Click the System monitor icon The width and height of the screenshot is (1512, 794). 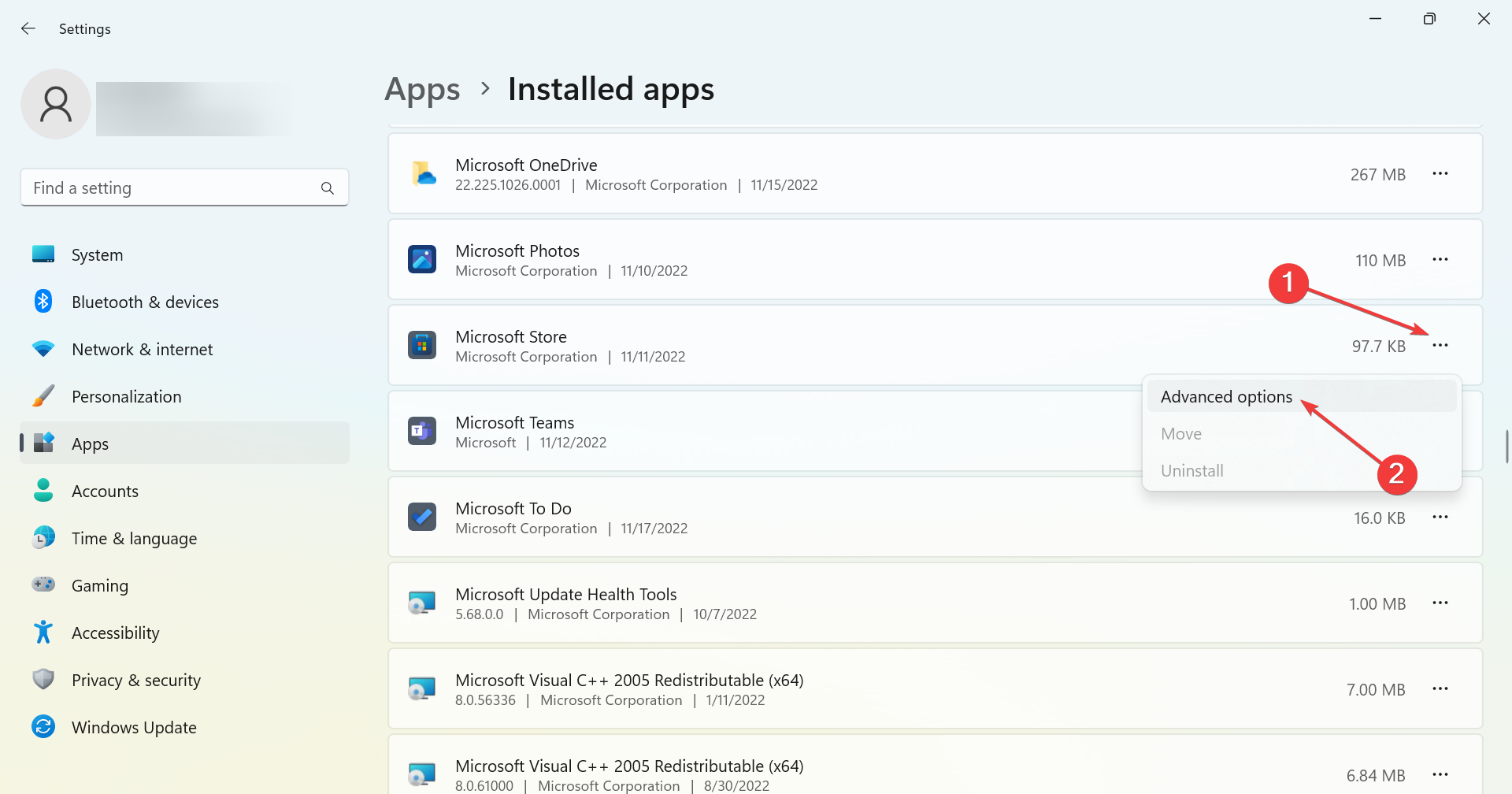pos(43,254)
